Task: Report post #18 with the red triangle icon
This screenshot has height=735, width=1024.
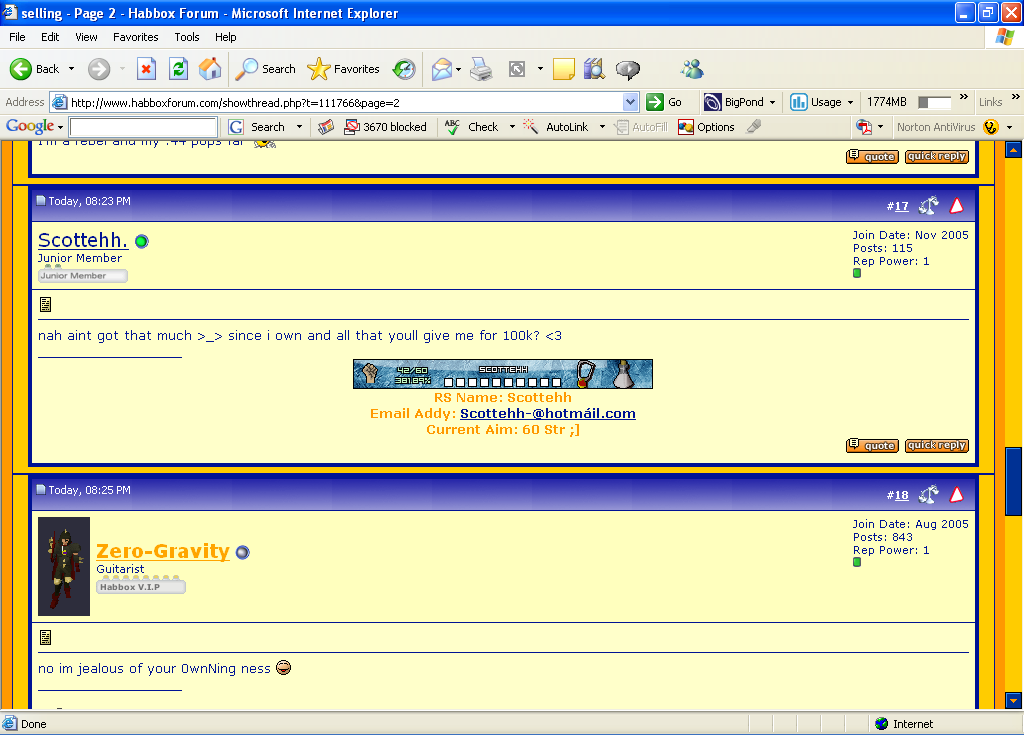Action: click(957, 495)
